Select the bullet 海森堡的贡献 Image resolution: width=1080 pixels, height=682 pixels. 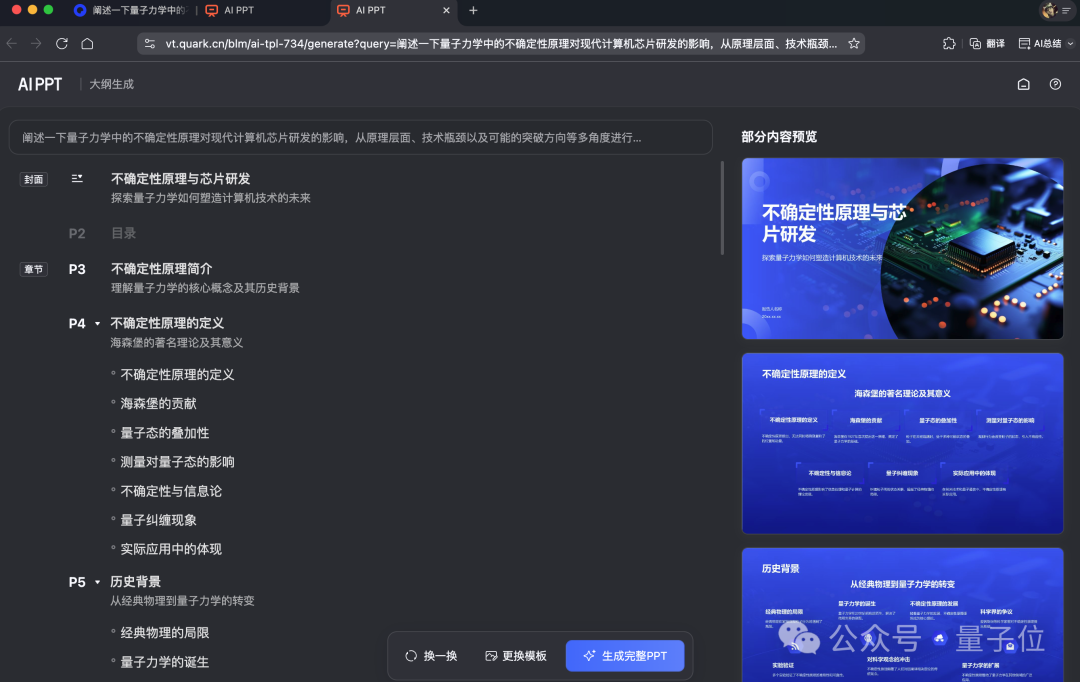point(158,404)
